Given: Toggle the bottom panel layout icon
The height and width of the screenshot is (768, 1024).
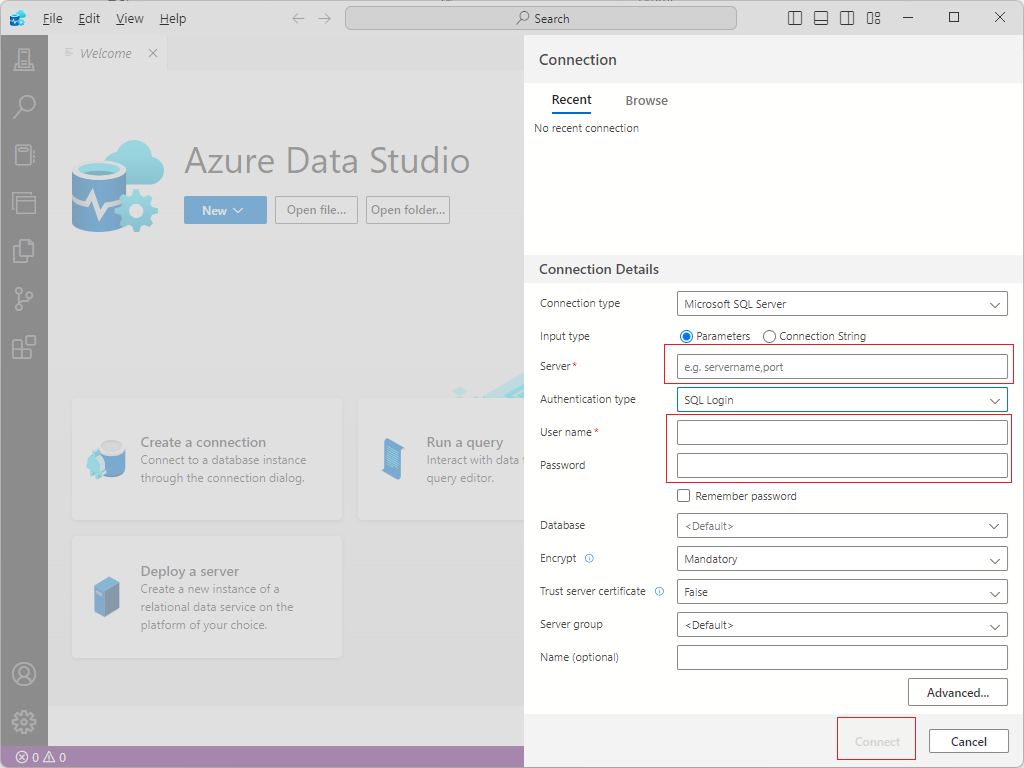Looking at the screenshot, I should [821, 18].
